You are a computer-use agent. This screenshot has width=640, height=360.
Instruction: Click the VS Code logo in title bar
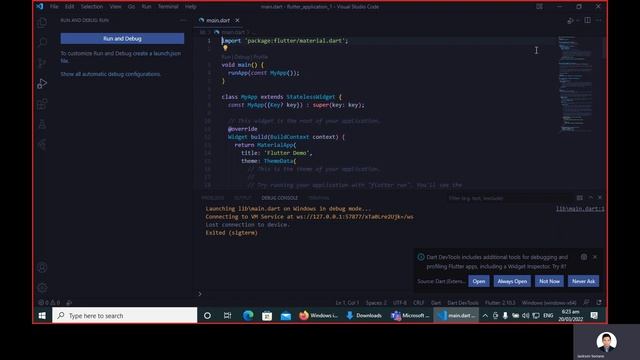[40, 7]
